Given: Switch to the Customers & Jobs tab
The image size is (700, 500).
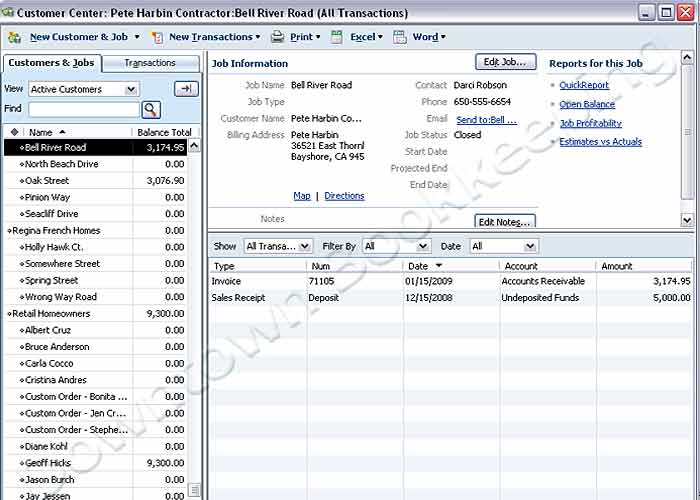Looking at the screenshot, I should click(51, 63).
